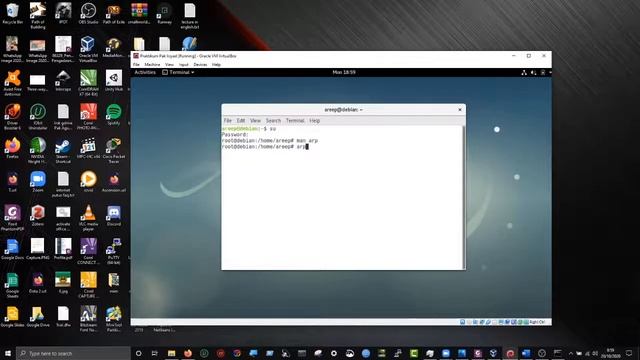
Task: Launch Zoom from the desktop
Action: pyautogui.click(x=38, y=182)
